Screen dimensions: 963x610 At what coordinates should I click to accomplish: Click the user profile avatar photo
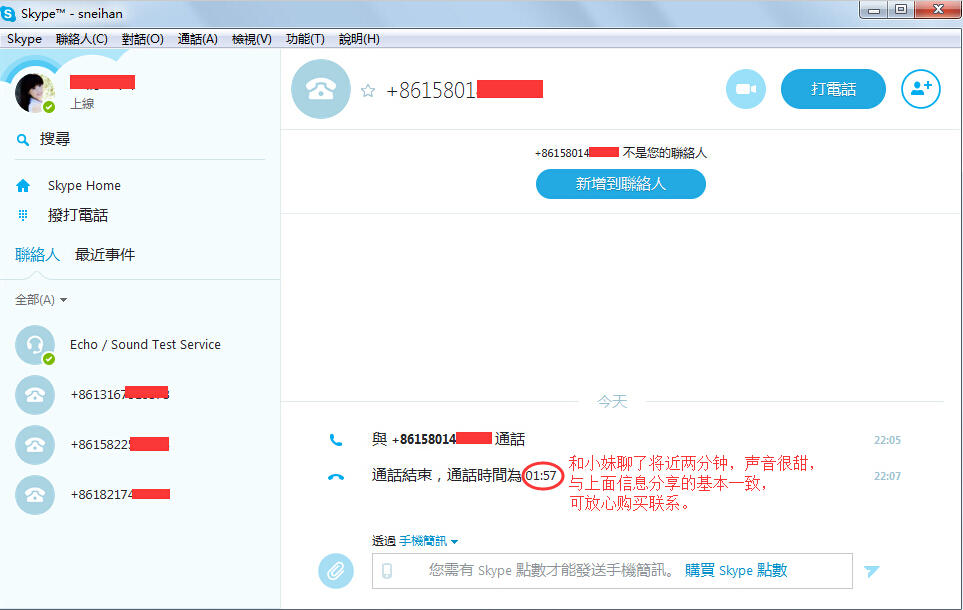[34, 93]
